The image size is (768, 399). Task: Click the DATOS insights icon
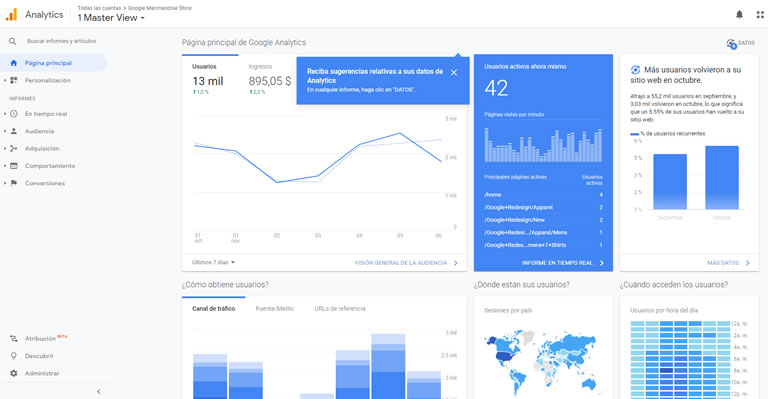[x=732, y=44]
